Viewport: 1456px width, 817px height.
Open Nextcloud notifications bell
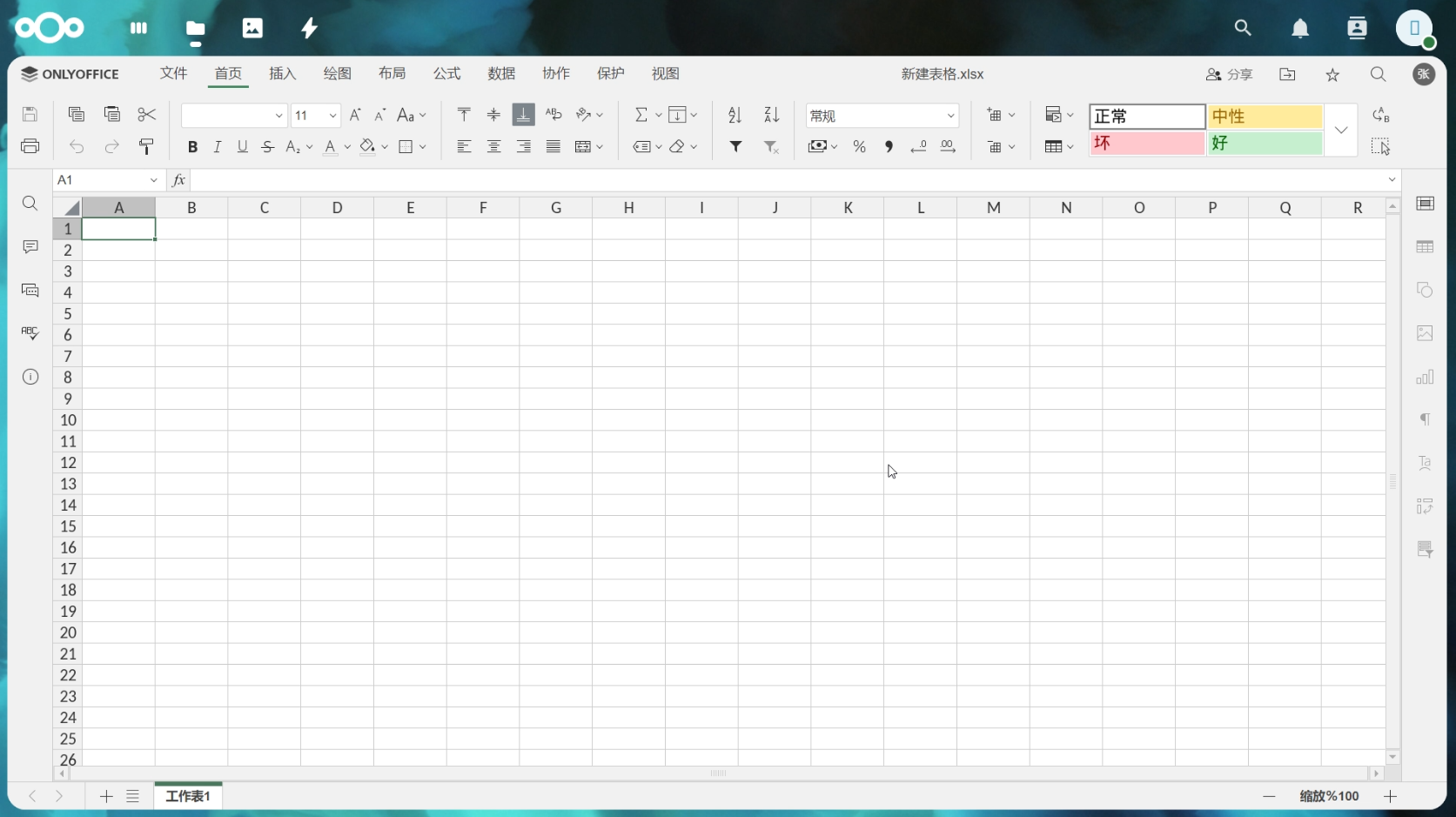pos(1300,29)
